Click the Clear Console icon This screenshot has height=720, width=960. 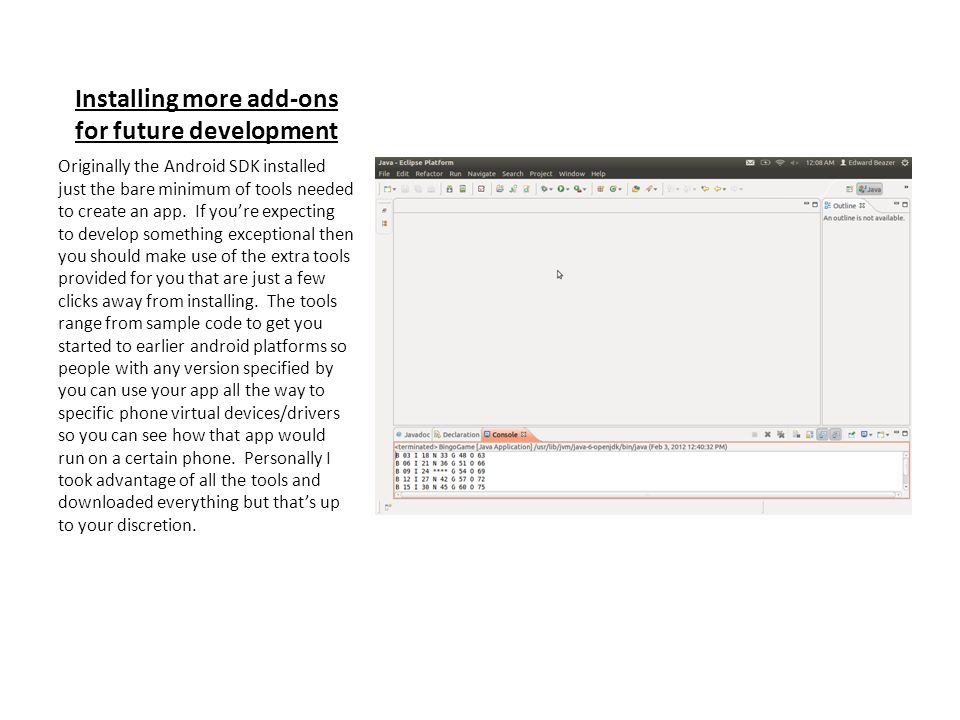(797, 434)
